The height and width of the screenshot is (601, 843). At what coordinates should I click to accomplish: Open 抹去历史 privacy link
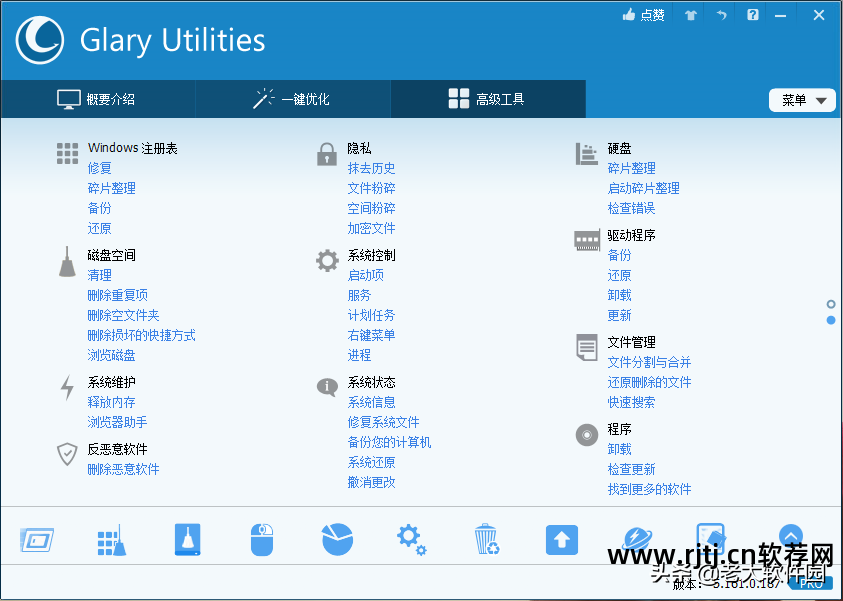[x=372, y=168]
